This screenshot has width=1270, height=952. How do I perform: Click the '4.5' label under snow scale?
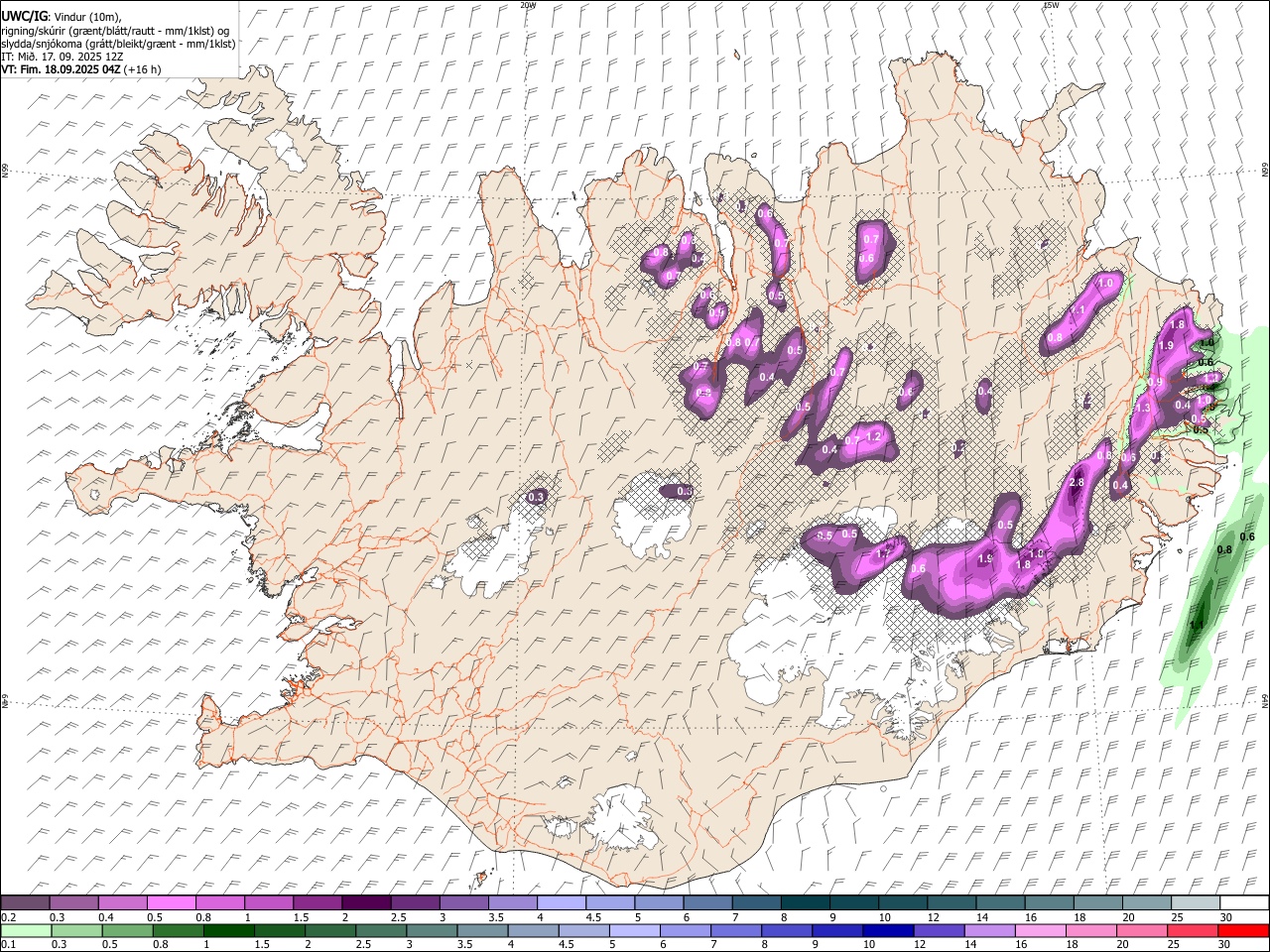tap(593, 917)
